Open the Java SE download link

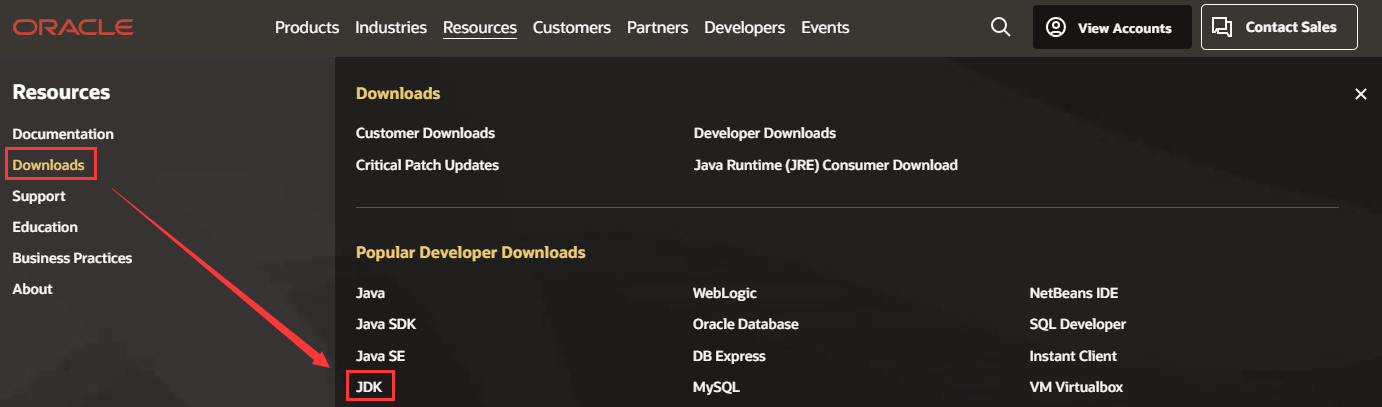(380, 356)
